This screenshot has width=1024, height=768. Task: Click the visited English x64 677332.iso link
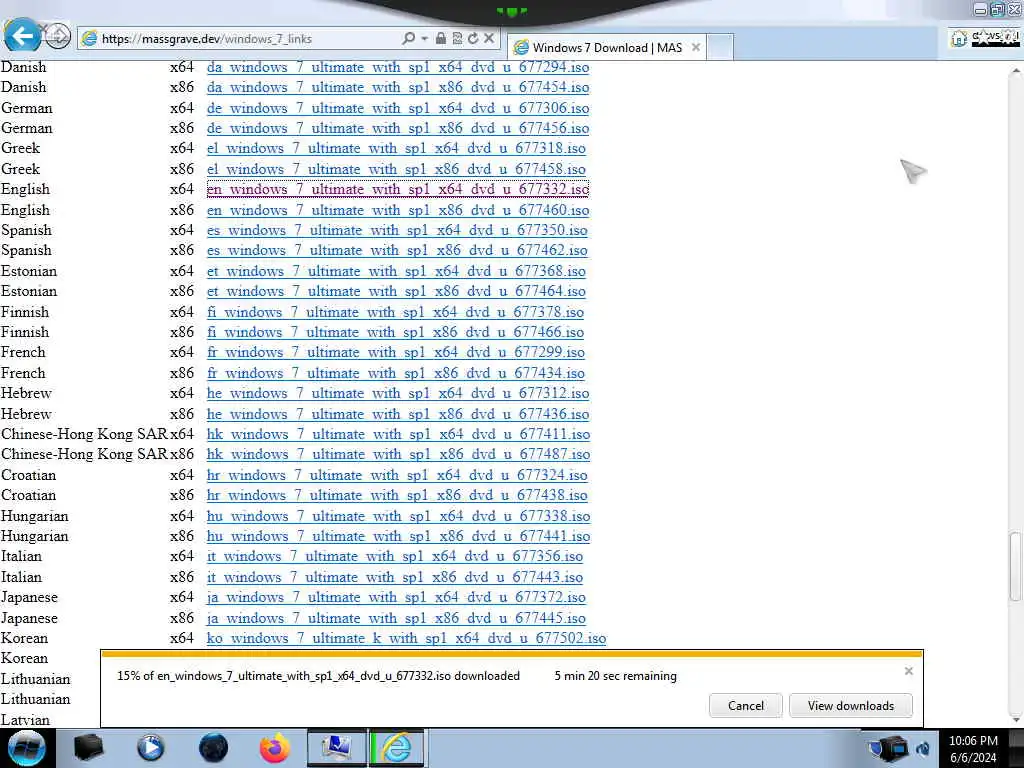(398, 189)
